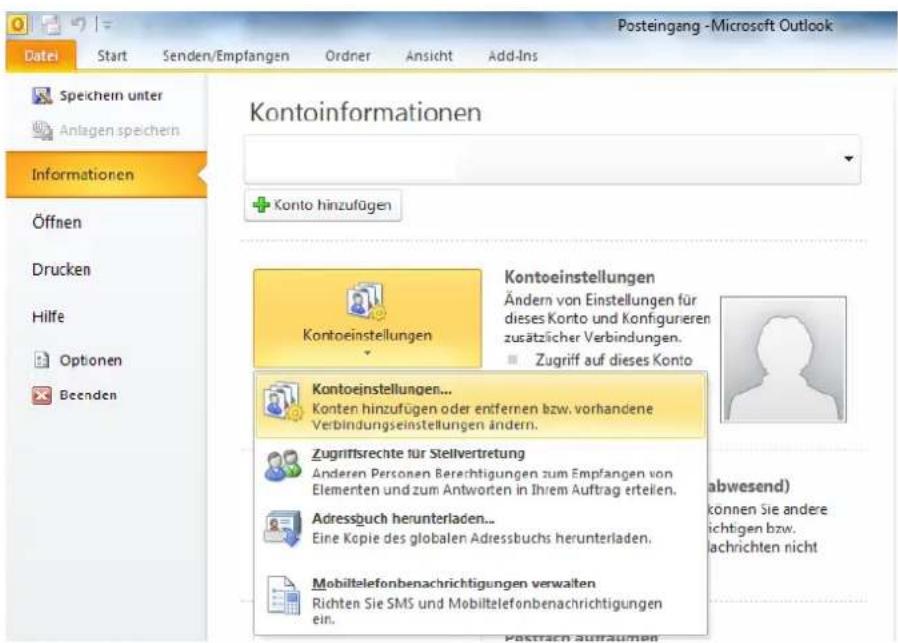Click the Anlagen speichern icon

(x=42, y=131)
